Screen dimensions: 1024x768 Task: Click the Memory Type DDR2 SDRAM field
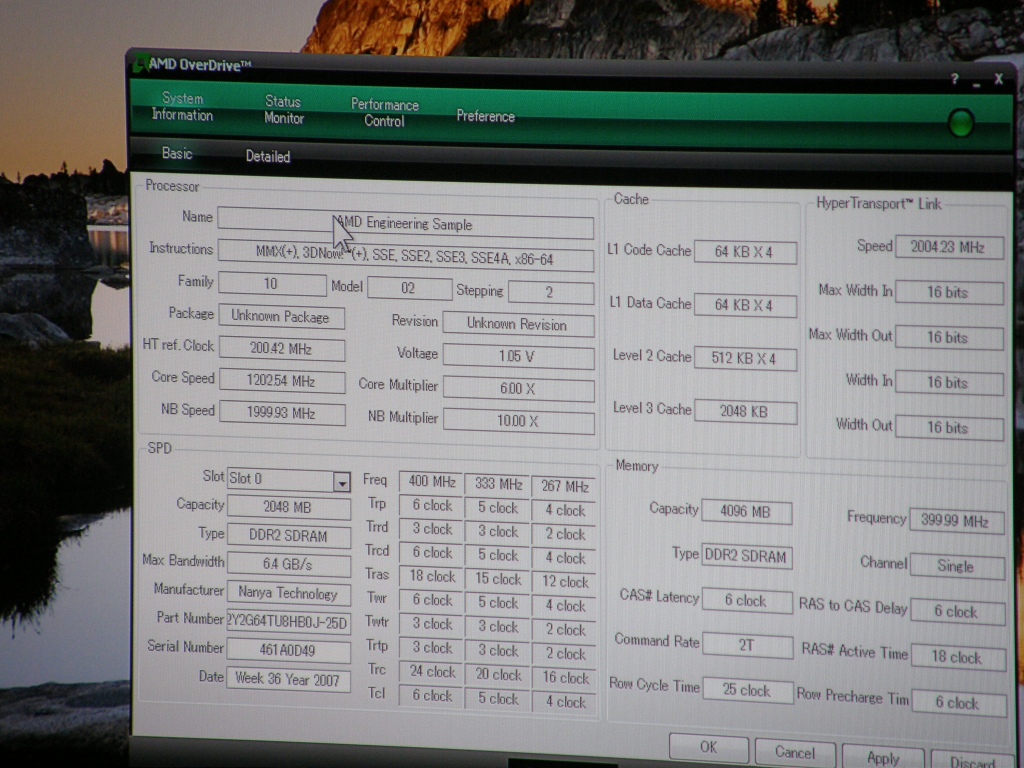[746, 556]
